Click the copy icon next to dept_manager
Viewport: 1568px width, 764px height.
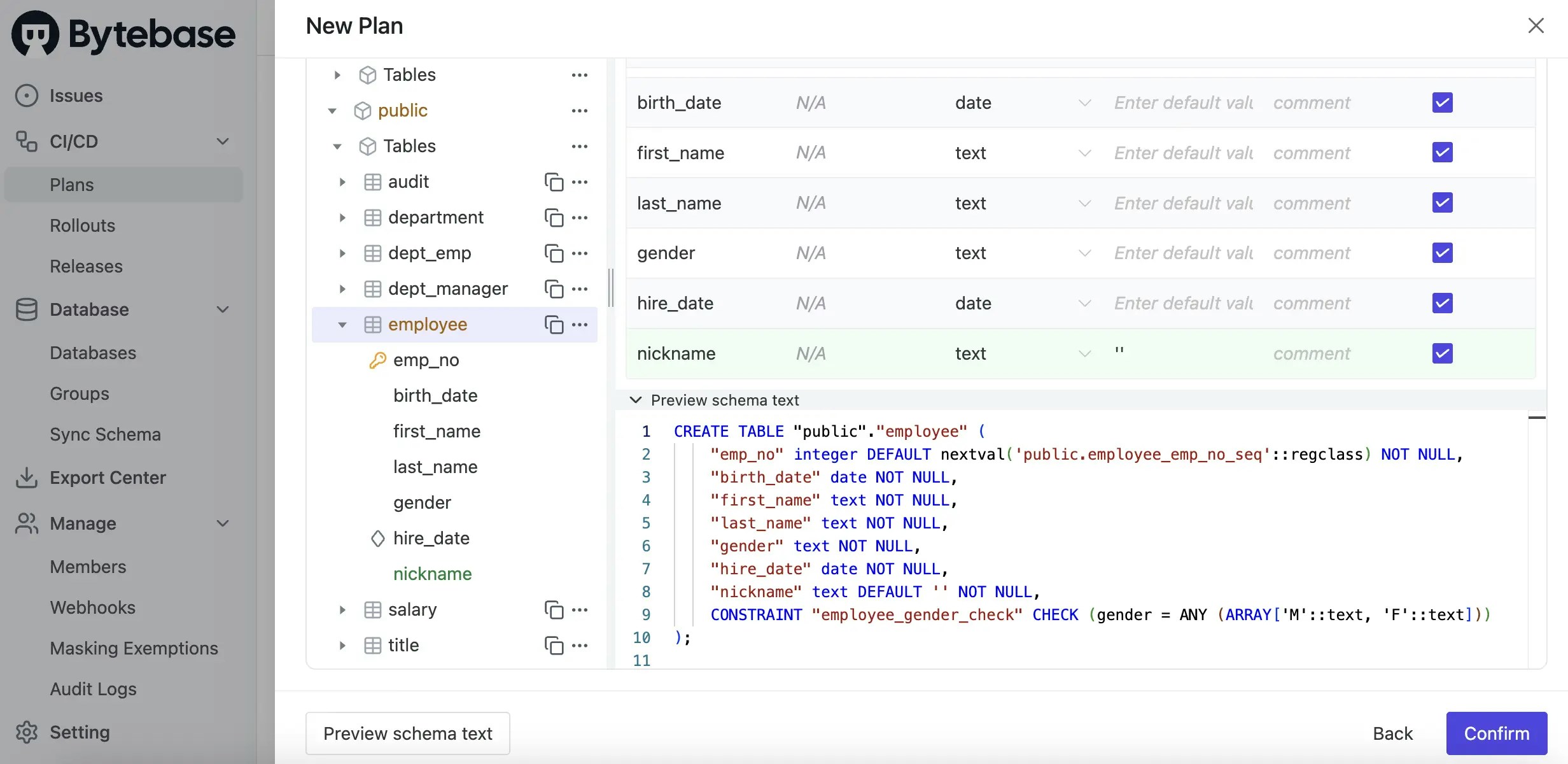pos(554,289)
